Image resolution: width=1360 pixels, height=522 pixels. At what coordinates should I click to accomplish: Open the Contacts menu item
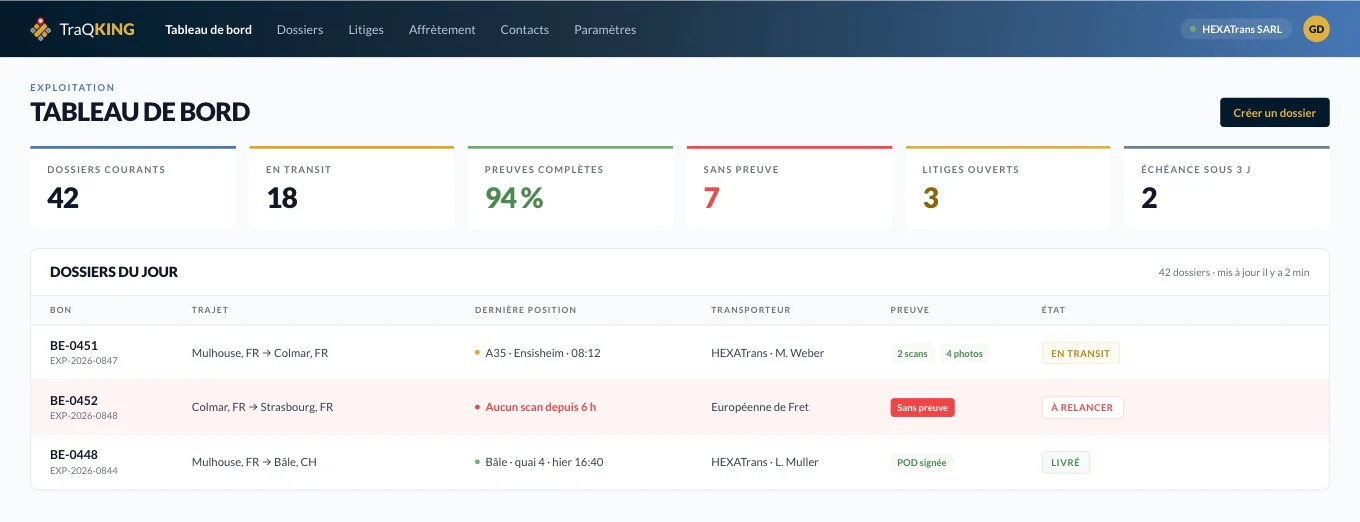pos(524,29)
